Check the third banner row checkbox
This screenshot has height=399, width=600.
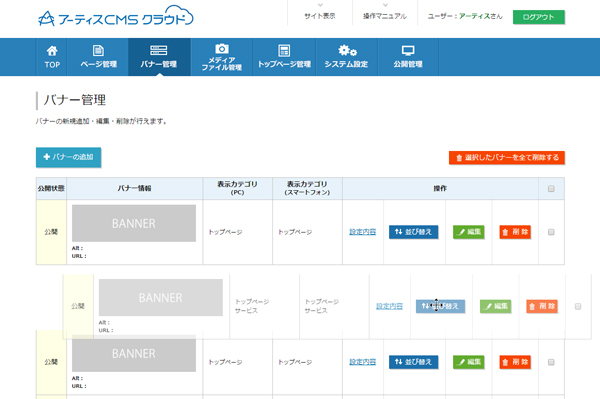[551, 362]
